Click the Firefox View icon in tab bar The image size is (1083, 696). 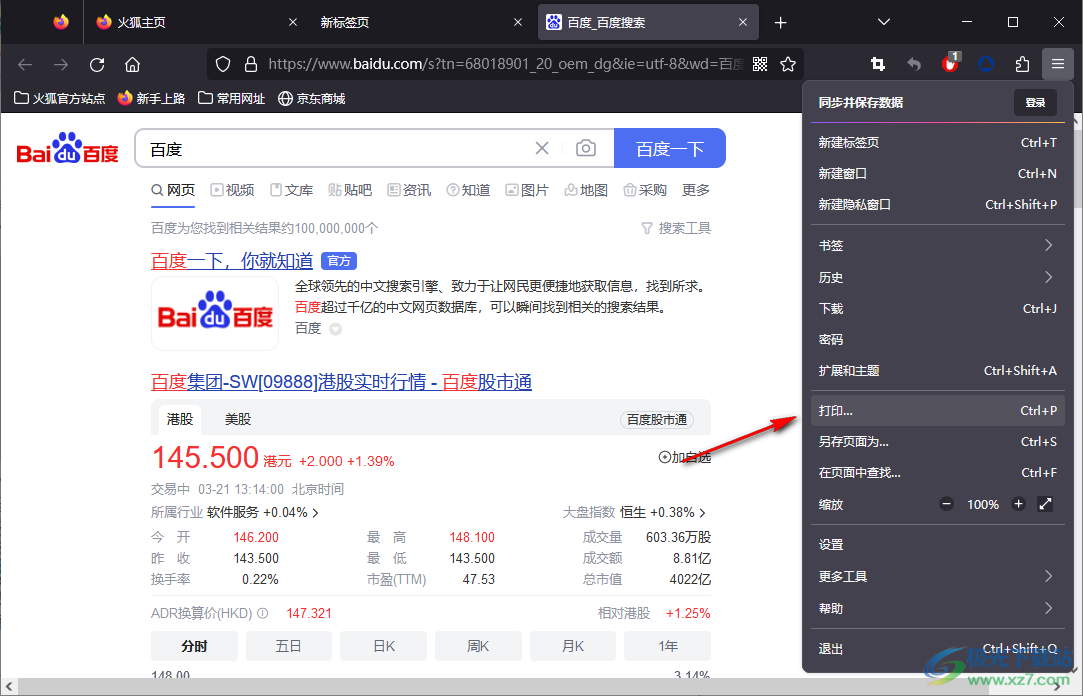(61, 22)
